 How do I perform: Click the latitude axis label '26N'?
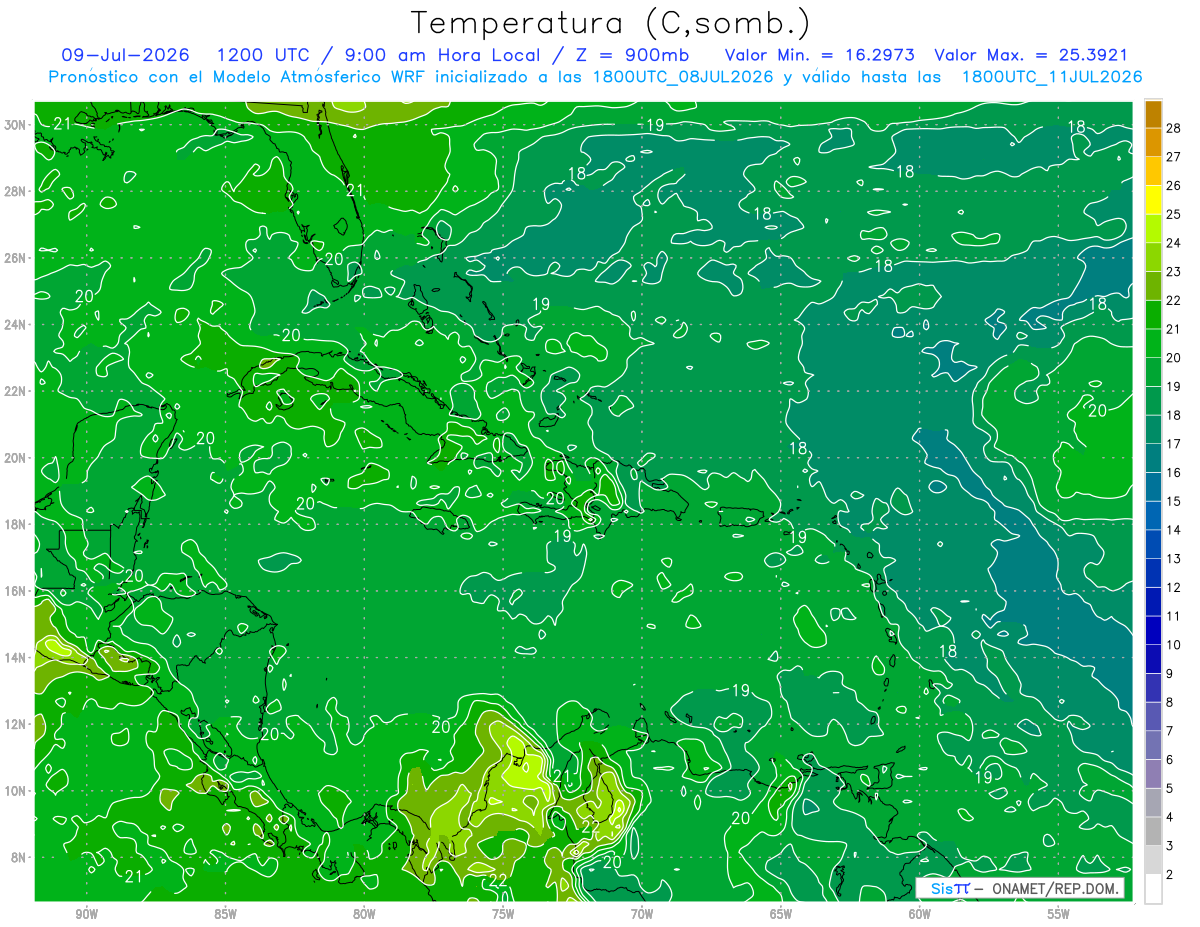coord(15,258)
